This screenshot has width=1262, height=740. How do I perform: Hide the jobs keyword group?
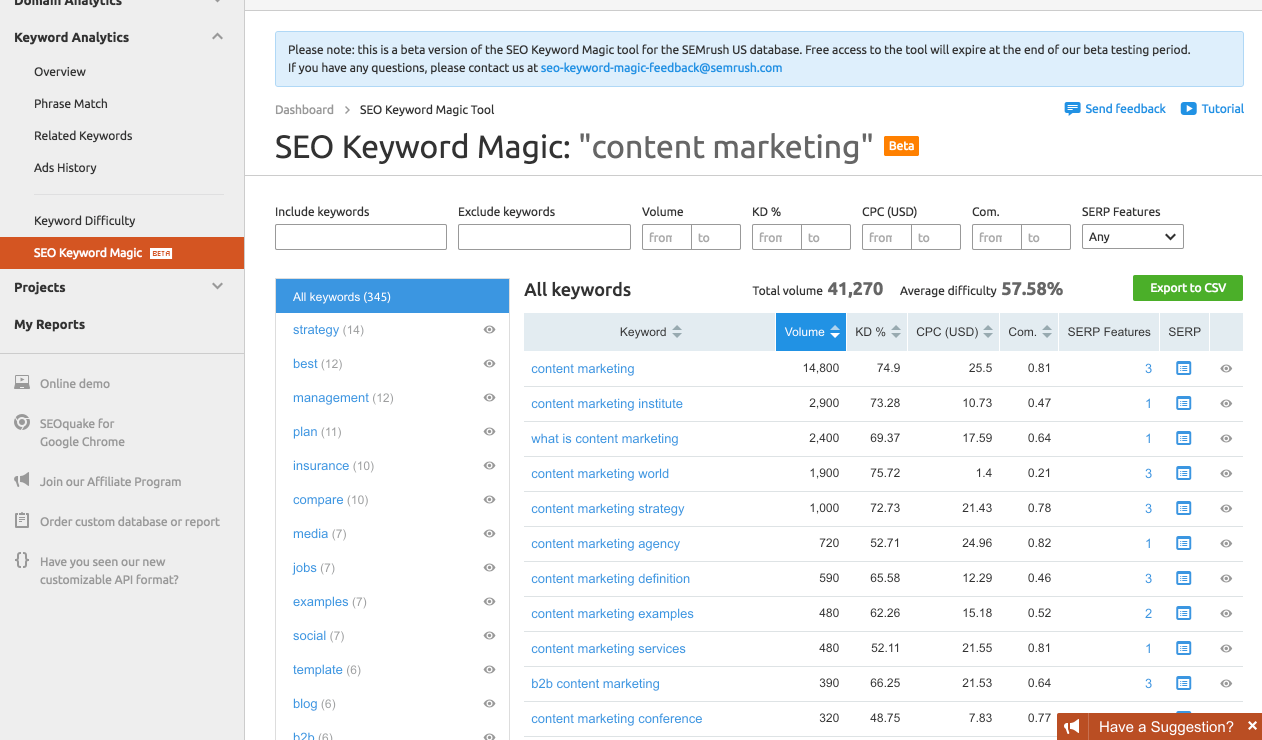(490, 568)
